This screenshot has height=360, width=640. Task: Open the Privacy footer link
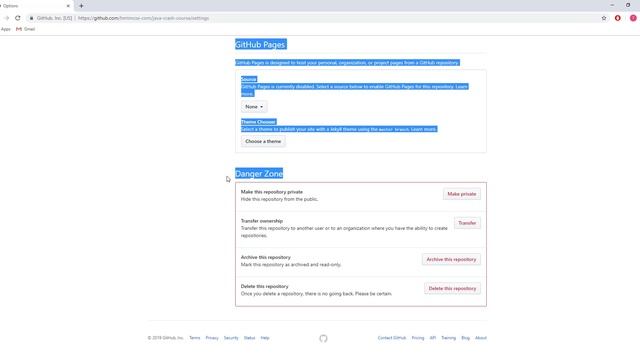[x=212, y=338]
